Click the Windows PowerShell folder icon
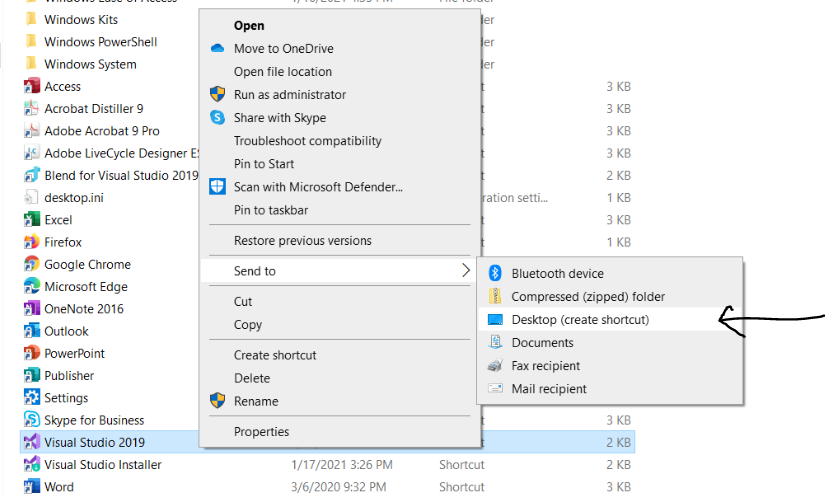825x502 pixels. 32,42
